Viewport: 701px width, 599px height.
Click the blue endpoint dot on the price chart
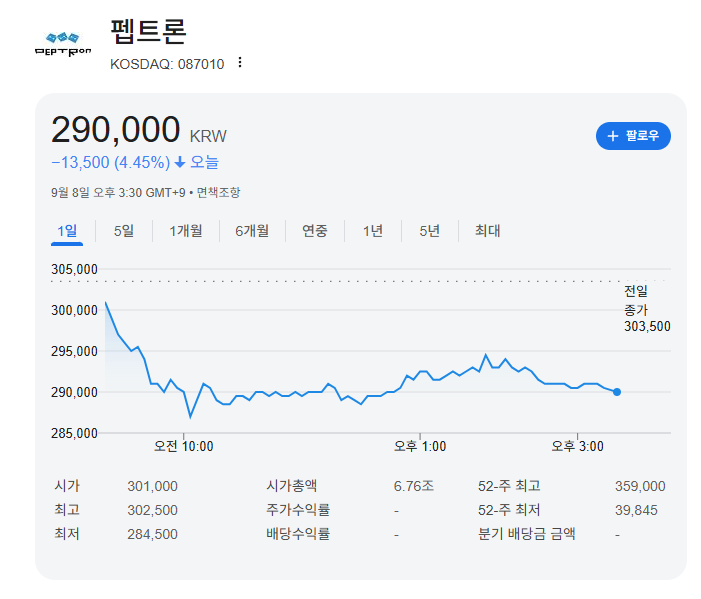[617, 392]
